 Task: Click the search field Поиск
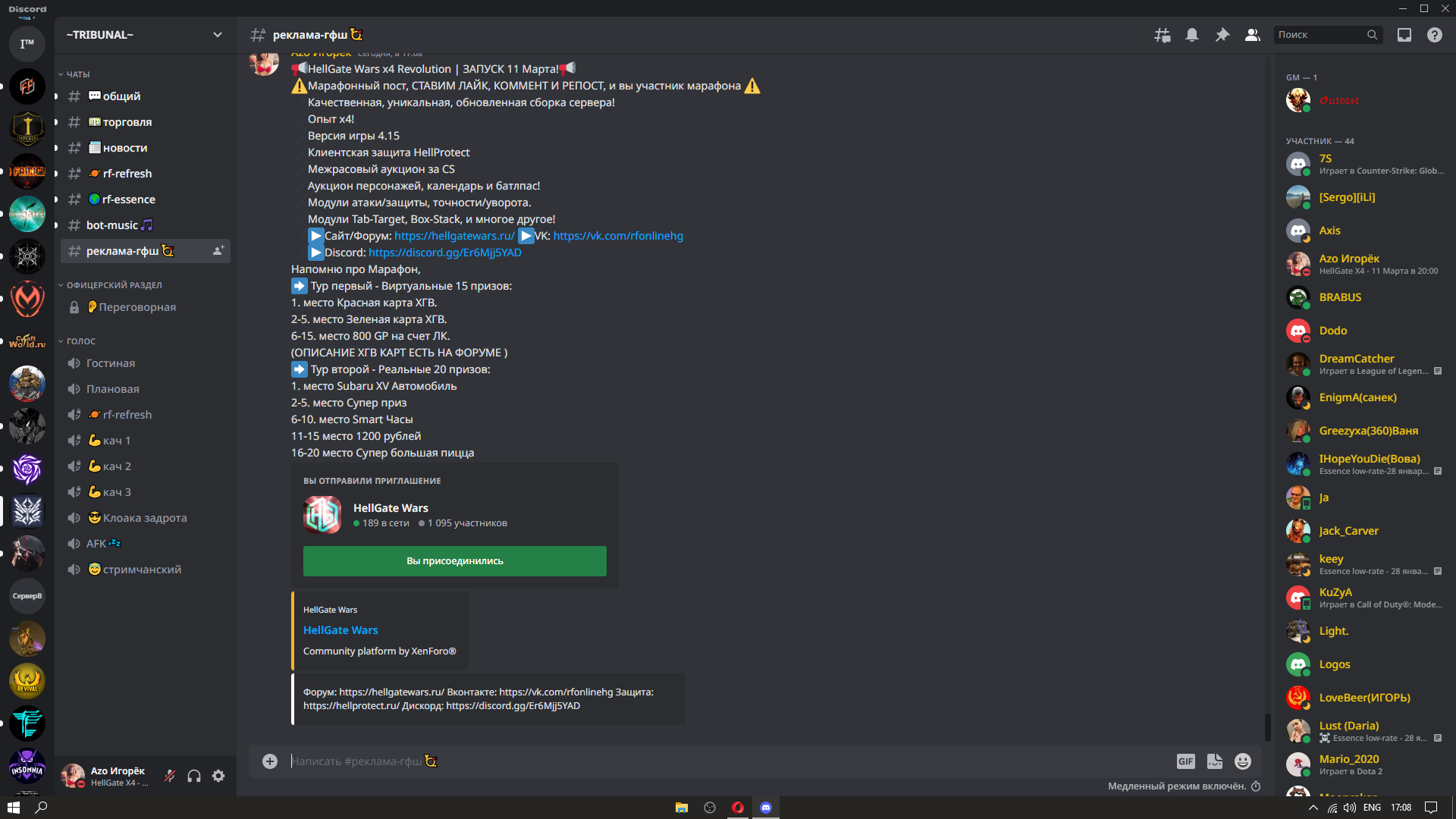point(1327,35)
